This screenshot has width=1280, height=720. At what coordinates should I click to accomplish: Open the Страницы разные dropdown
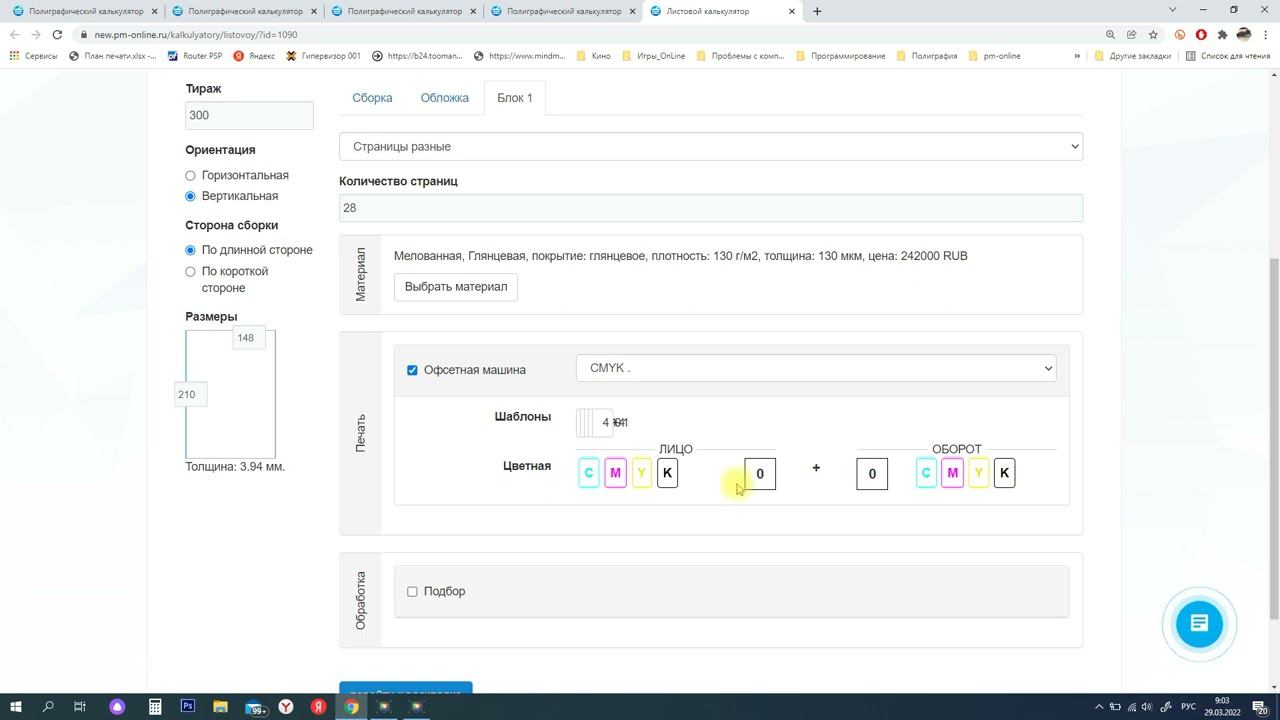pos(711,147)
